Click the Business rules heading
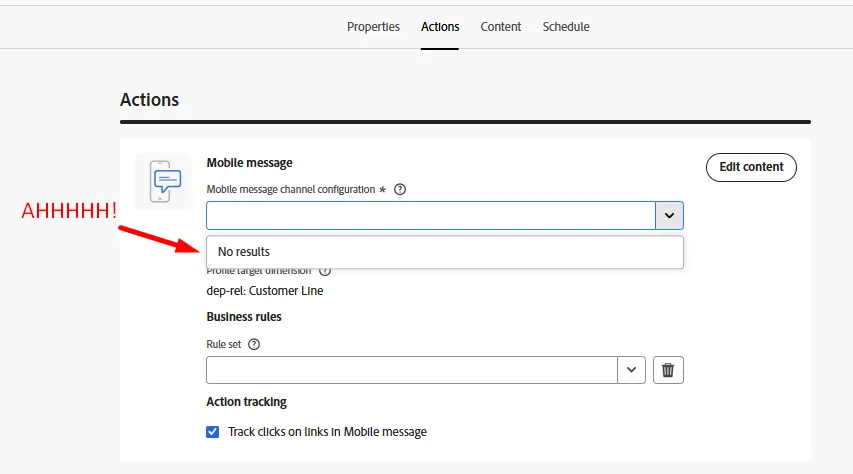Image resolution: width=853 pixels, height=474 pixels. (244, 317)
